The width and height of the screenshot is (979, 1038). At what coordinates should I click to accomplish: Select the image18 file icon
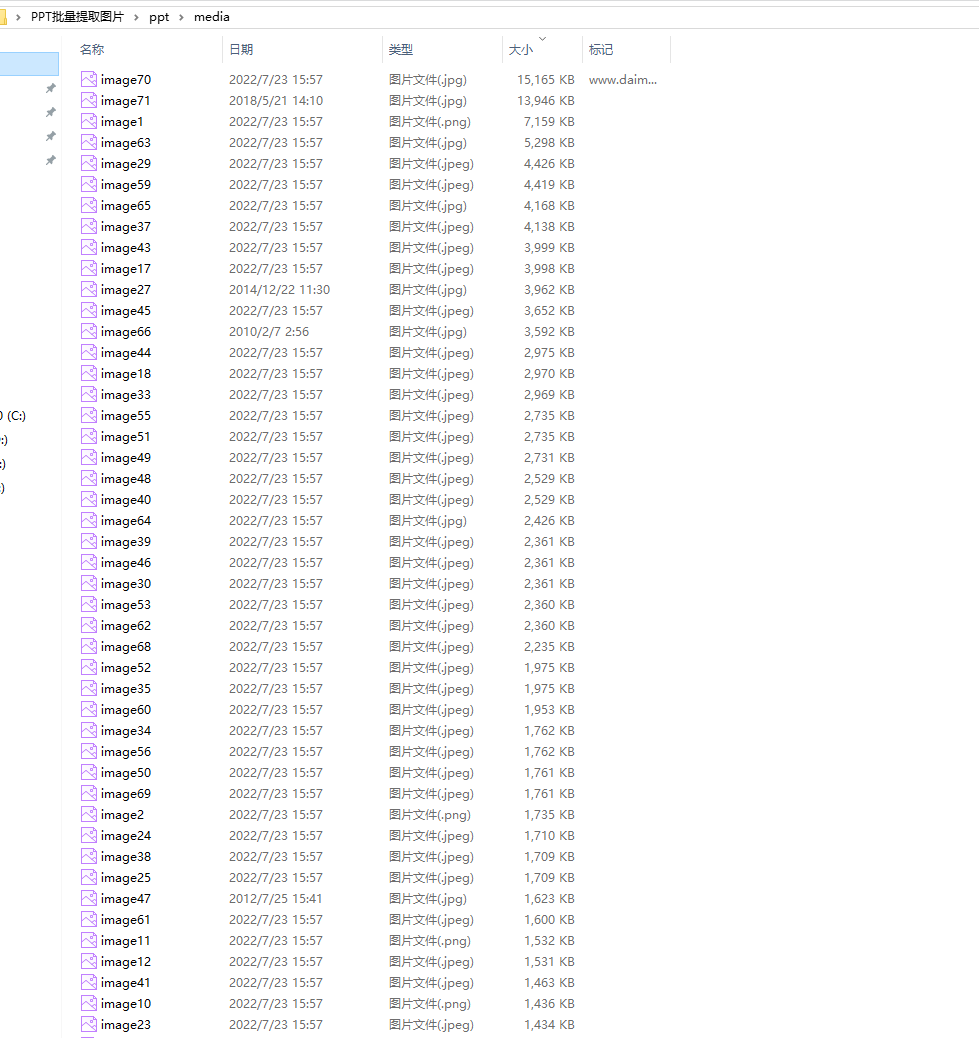pos(89,374)
